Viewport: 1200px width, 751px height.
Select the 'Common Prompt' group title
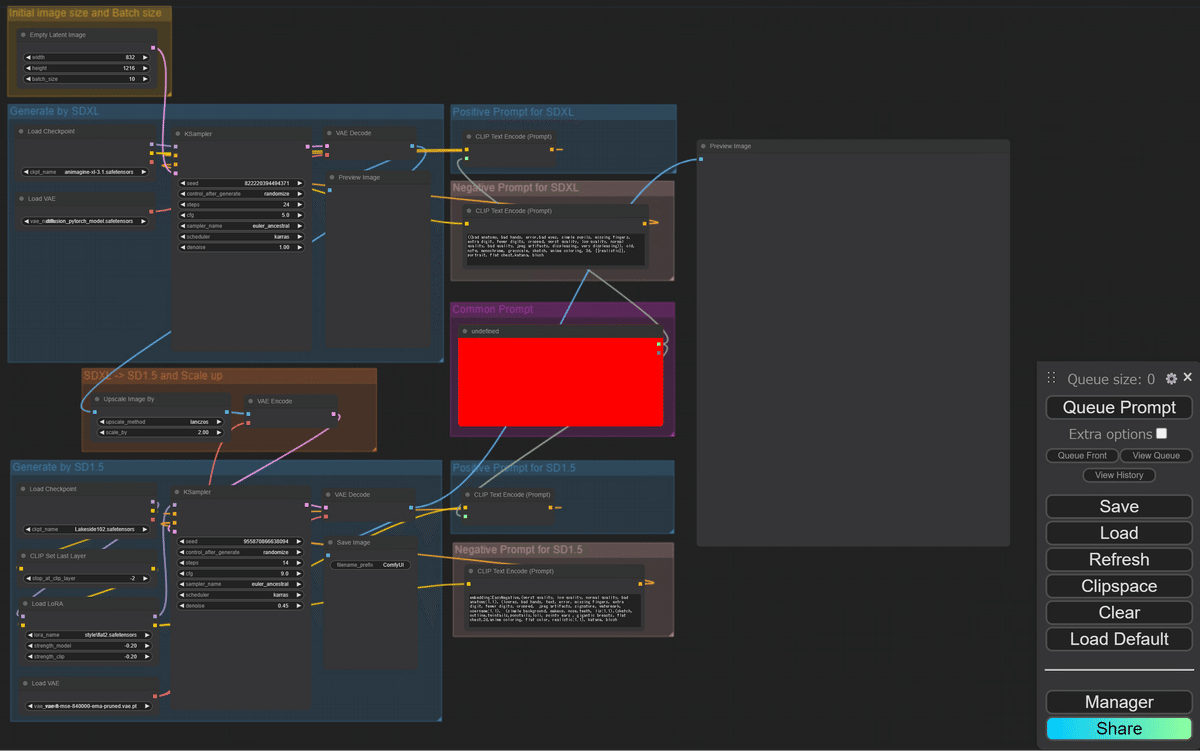tap(493, 310)
